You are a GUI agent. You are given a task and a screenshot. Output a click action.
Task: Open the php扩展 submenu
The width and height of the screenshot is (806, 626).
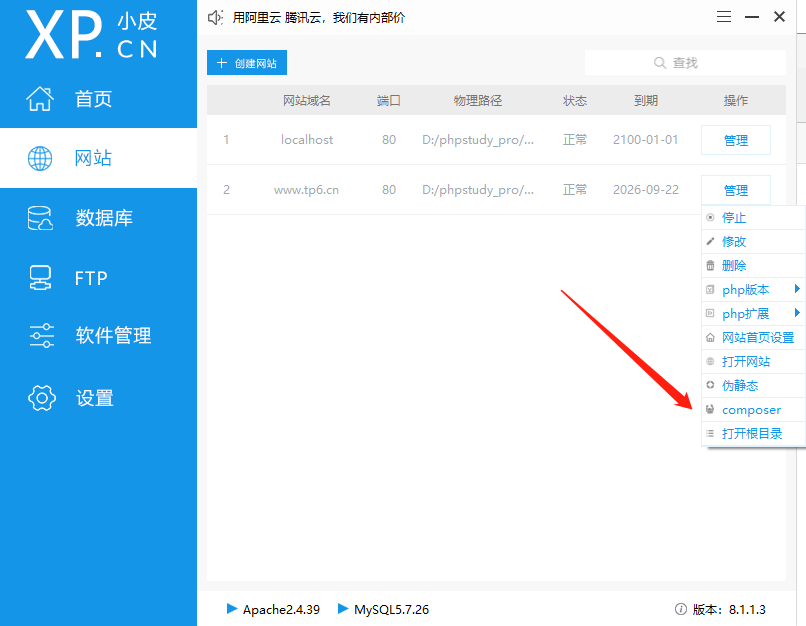753,314
